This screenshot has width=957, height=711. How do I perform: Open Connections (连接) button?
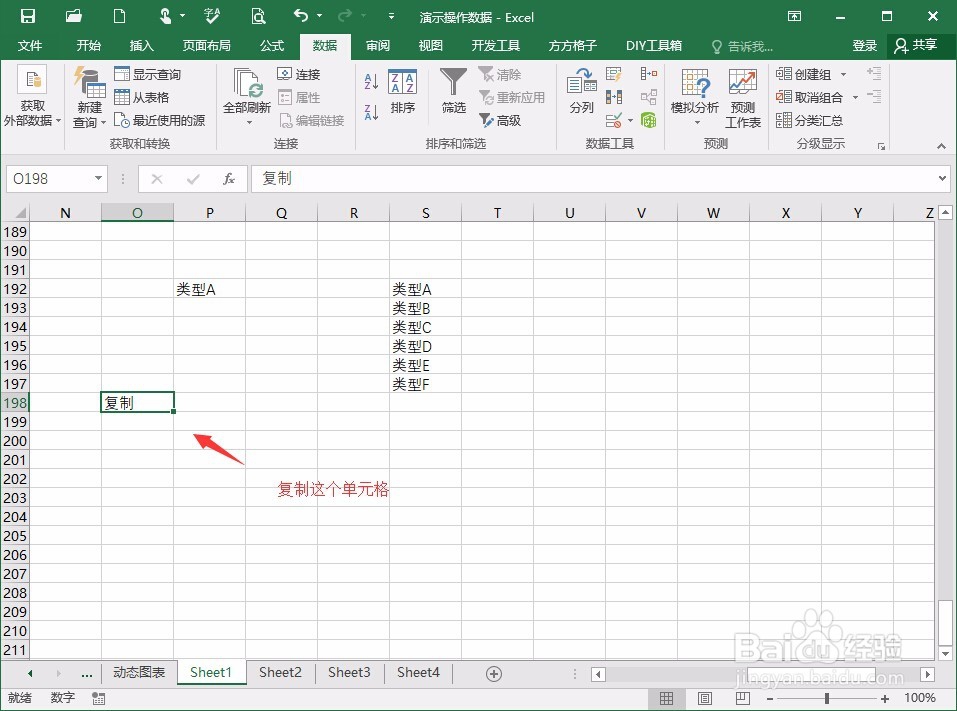click(x=298, y=74)
